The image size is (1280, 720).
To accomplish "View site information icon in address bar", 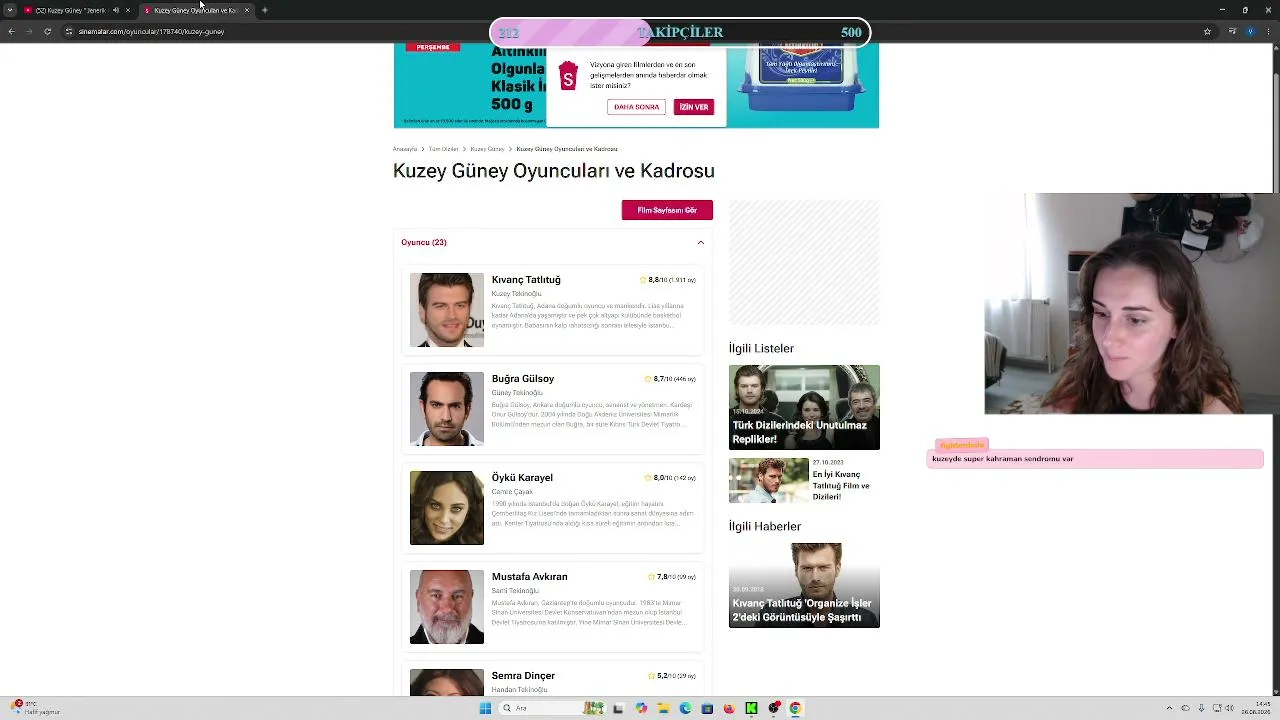I will pyautogui.click(x=68, y=31).
